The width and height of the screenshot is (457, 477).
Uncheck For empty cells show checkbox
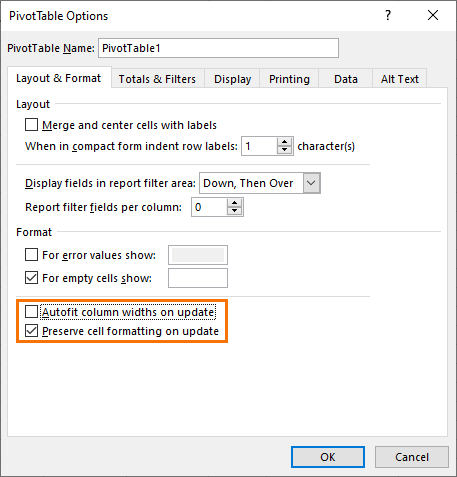click(32, 277)
